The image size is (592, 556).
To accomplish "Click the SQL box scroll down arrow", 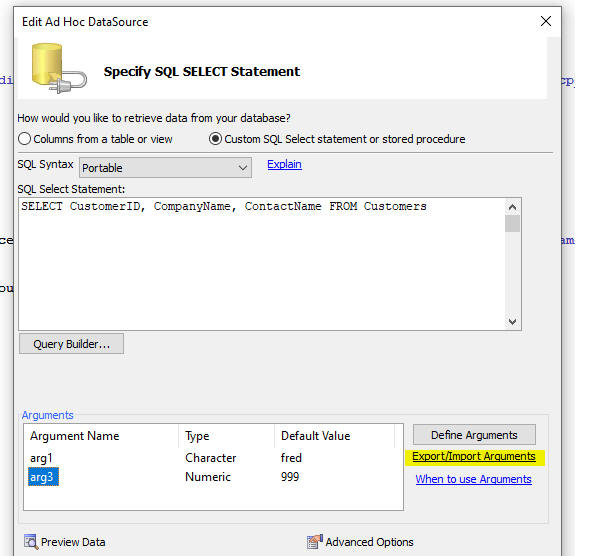I will click(x=512, y=322).
